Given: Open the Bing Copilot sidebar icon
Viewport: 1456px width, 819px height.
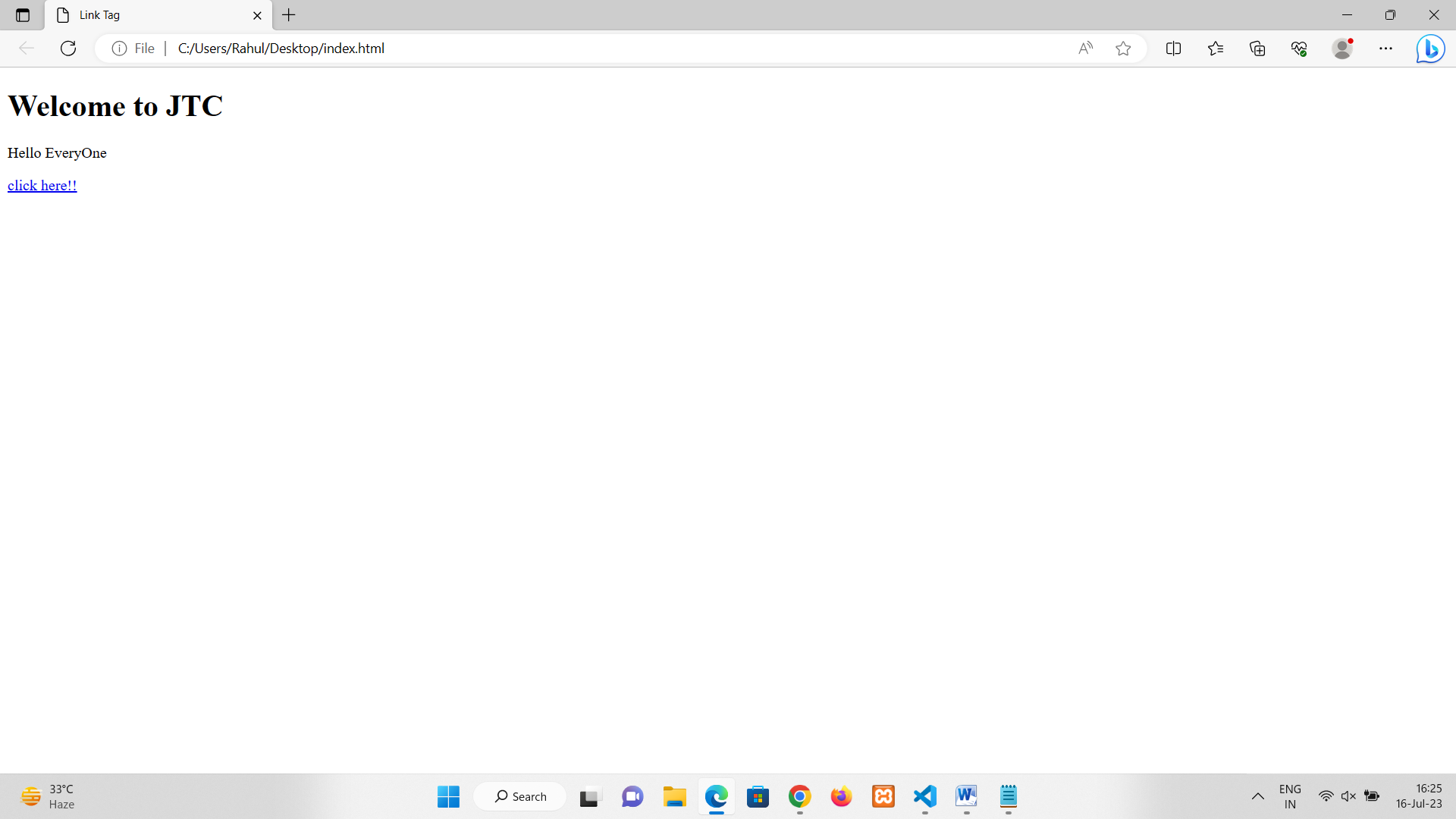Looking at the screenshot, I should [1430, 49].
